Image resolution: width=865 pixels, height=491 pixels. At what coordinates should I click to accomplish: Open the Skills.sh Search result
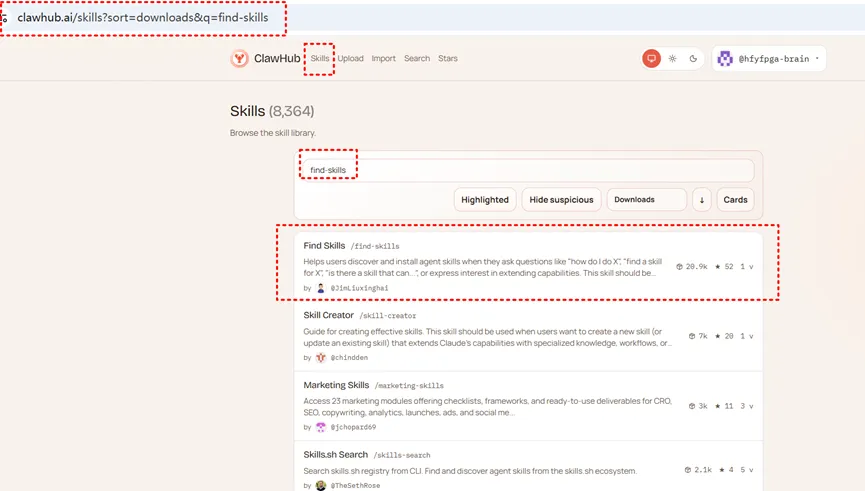(528, 467)
